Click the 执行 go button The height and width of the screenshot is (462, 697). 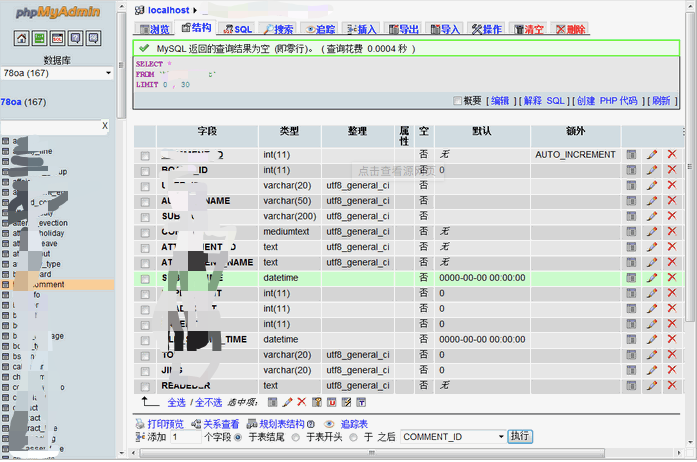(x=520, y=436)
